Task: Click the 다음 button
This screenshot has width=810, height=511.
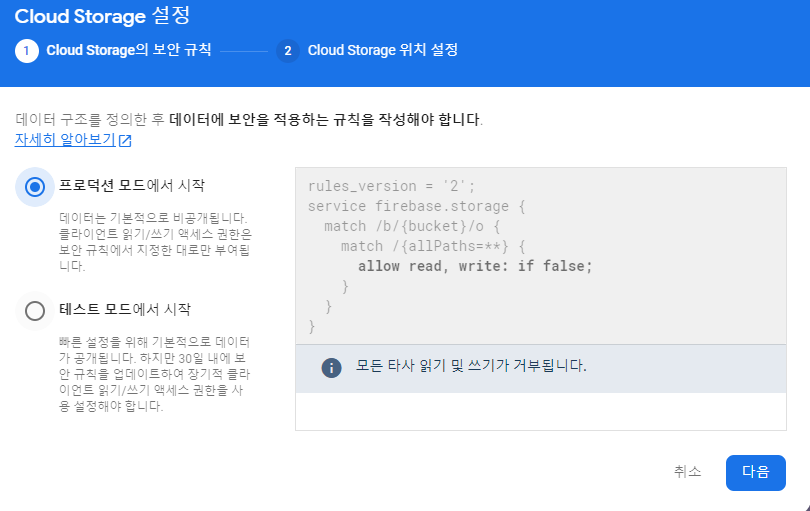Action: coord(755,472)
